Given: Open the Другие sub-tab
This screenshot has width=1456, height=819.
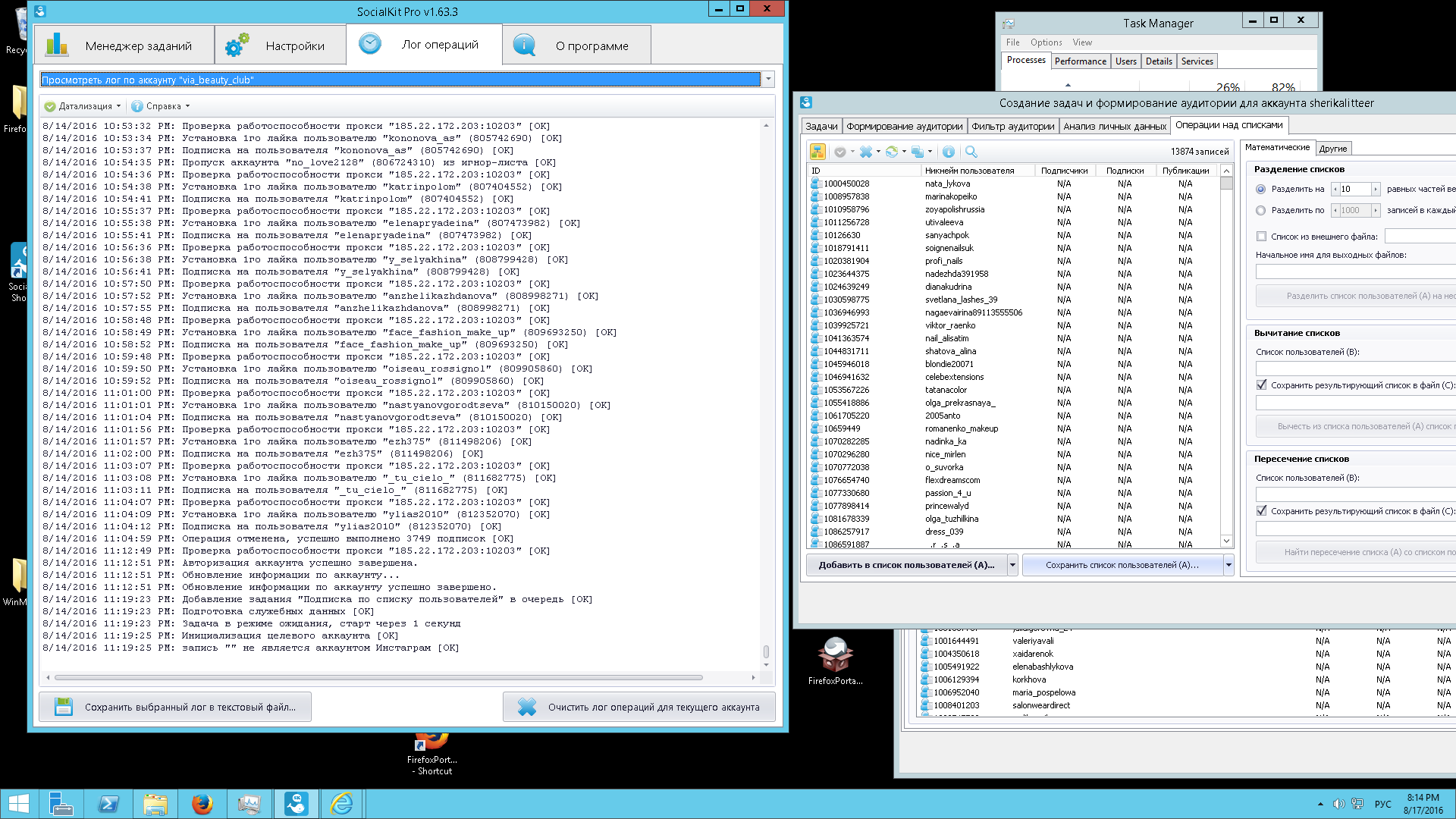Looking at the screenshot, I should click(x=1332, y=149).
